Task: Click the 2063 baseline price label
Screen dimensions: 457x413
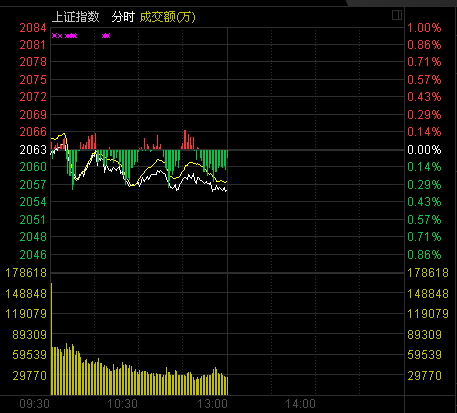Action: pos(33,150)
